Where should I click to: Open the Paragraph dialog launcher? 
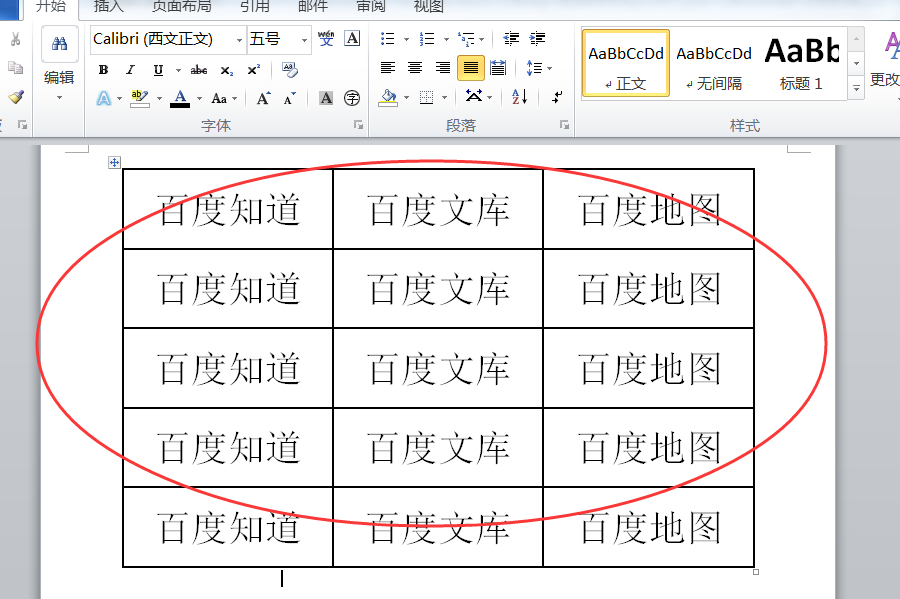564,125
